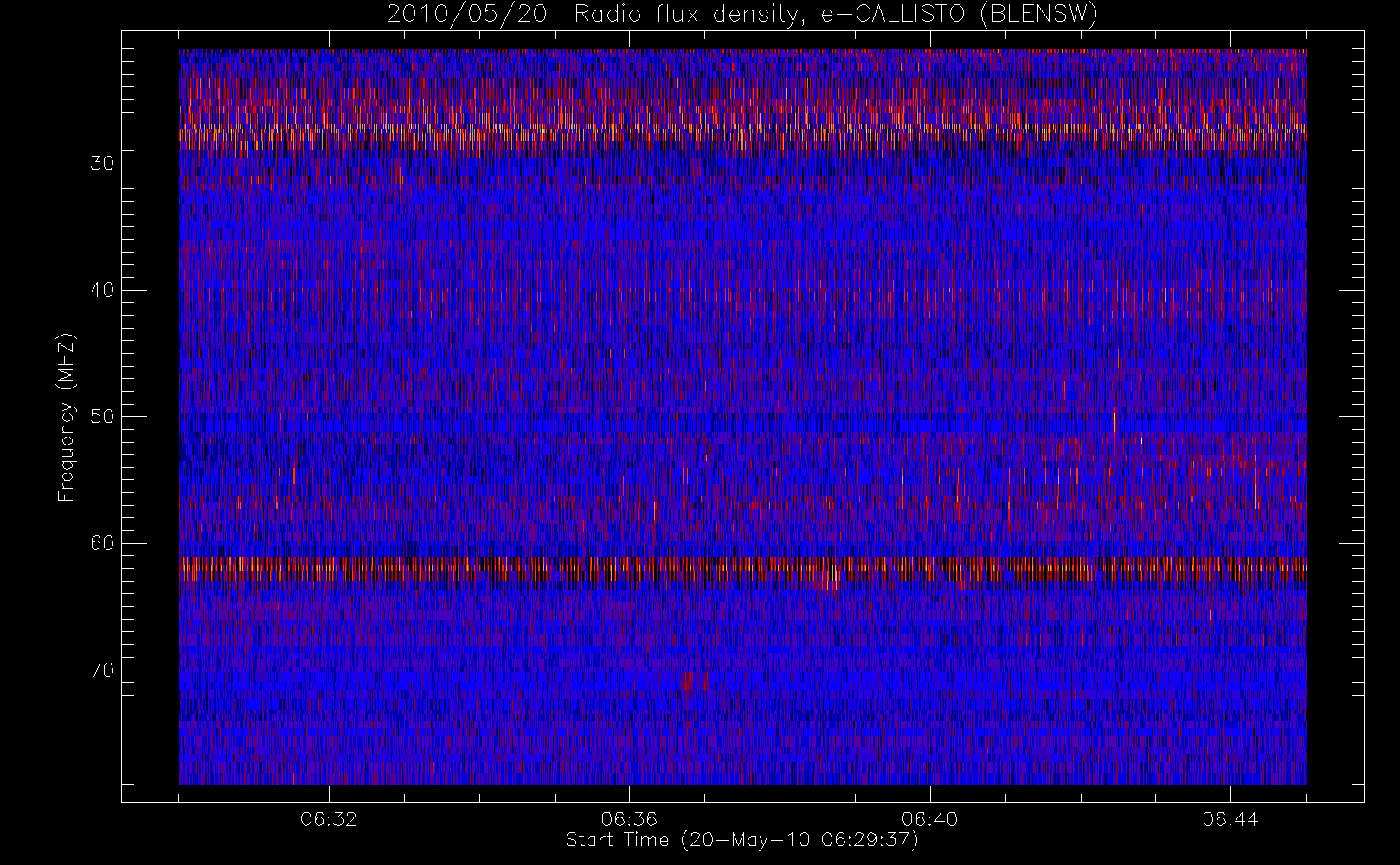The image size is (1400, 865).
Task: Click the 06:32 time tick label
Action: tap(329, 819)
